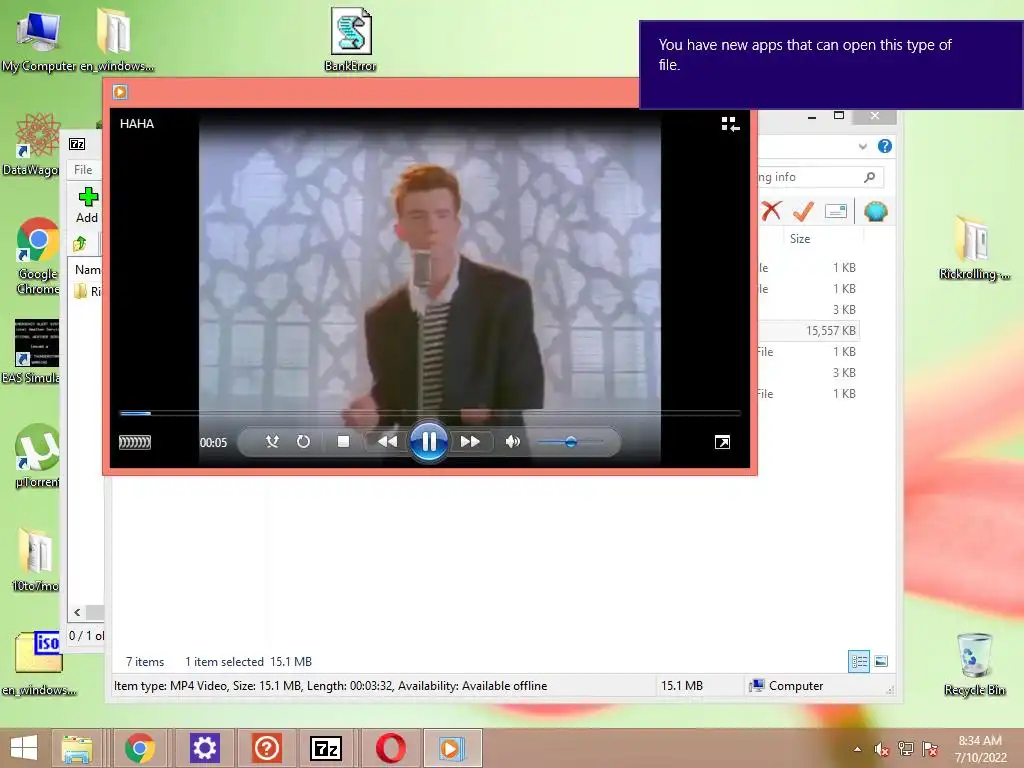The height and width of the screenshot is (768, 1024).
Task: View the video full screen
Action: 722,443
